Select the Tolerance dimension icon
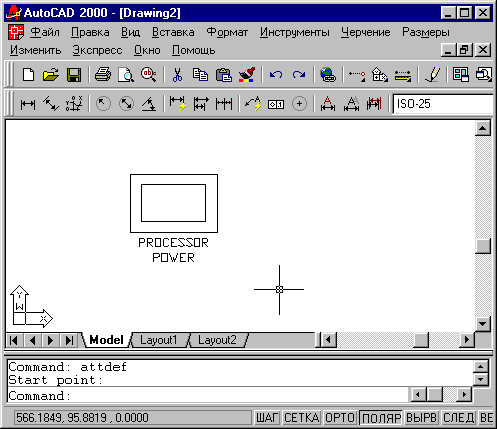 click(x=276, y=104)
